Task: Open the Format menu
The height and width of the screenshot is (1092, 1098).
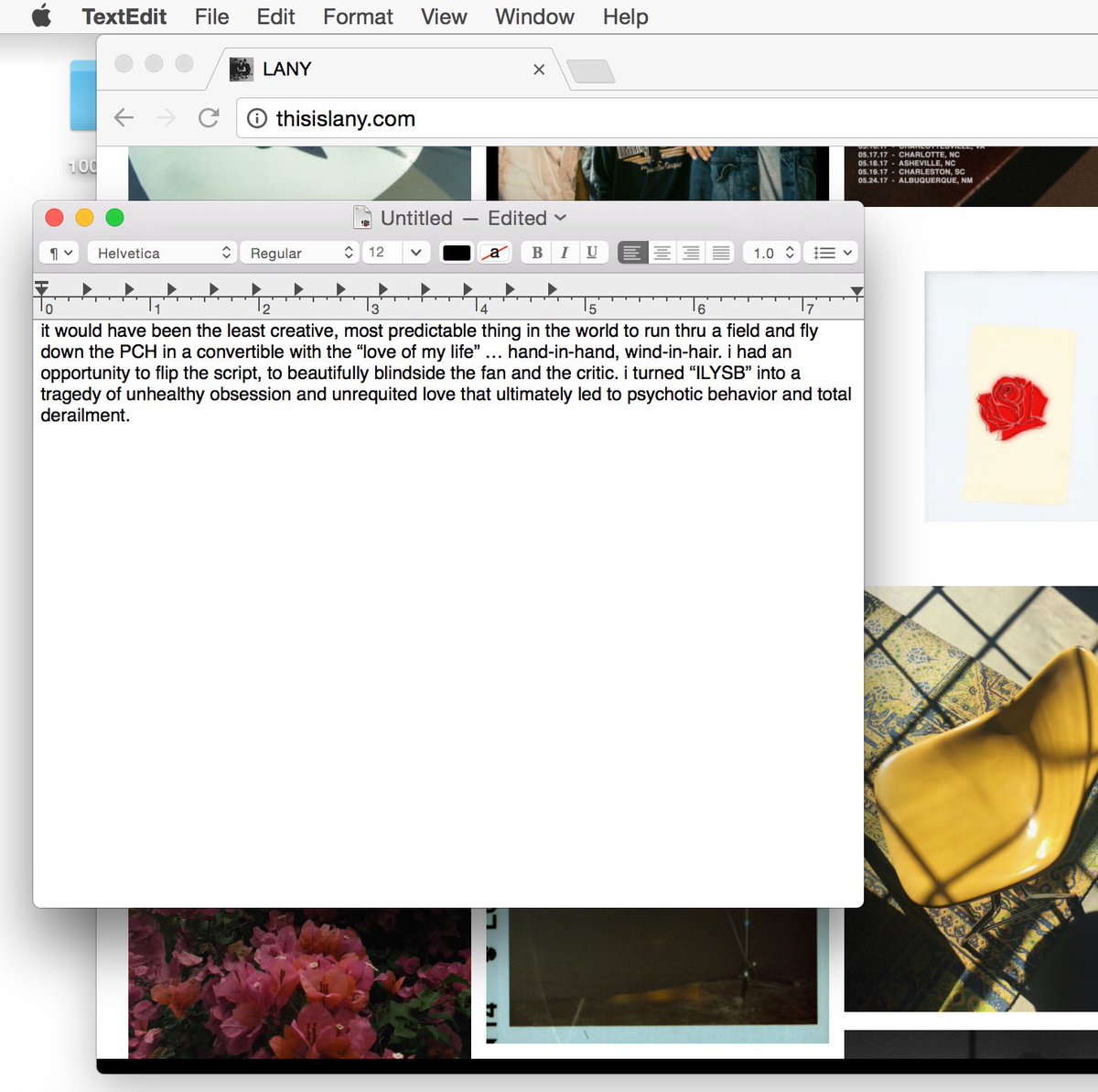Action: (358, 16)
